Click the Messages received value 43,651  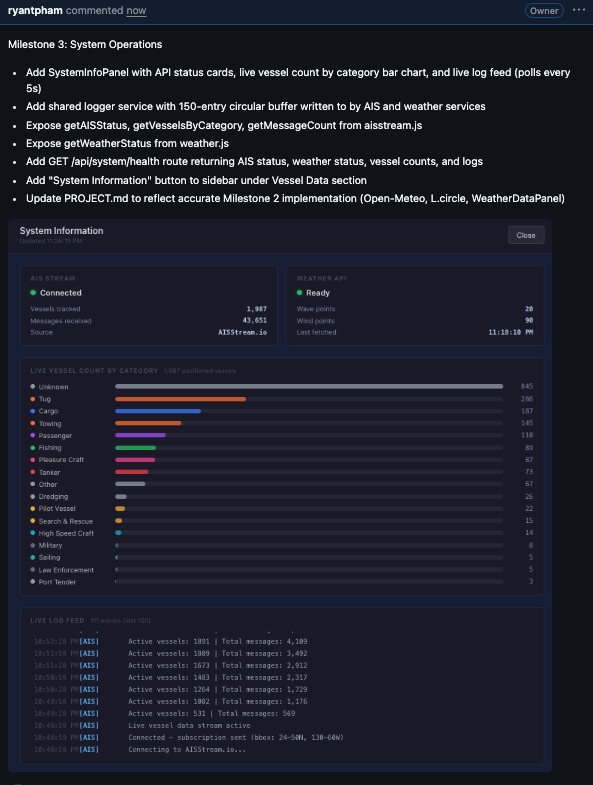(254, 320)
